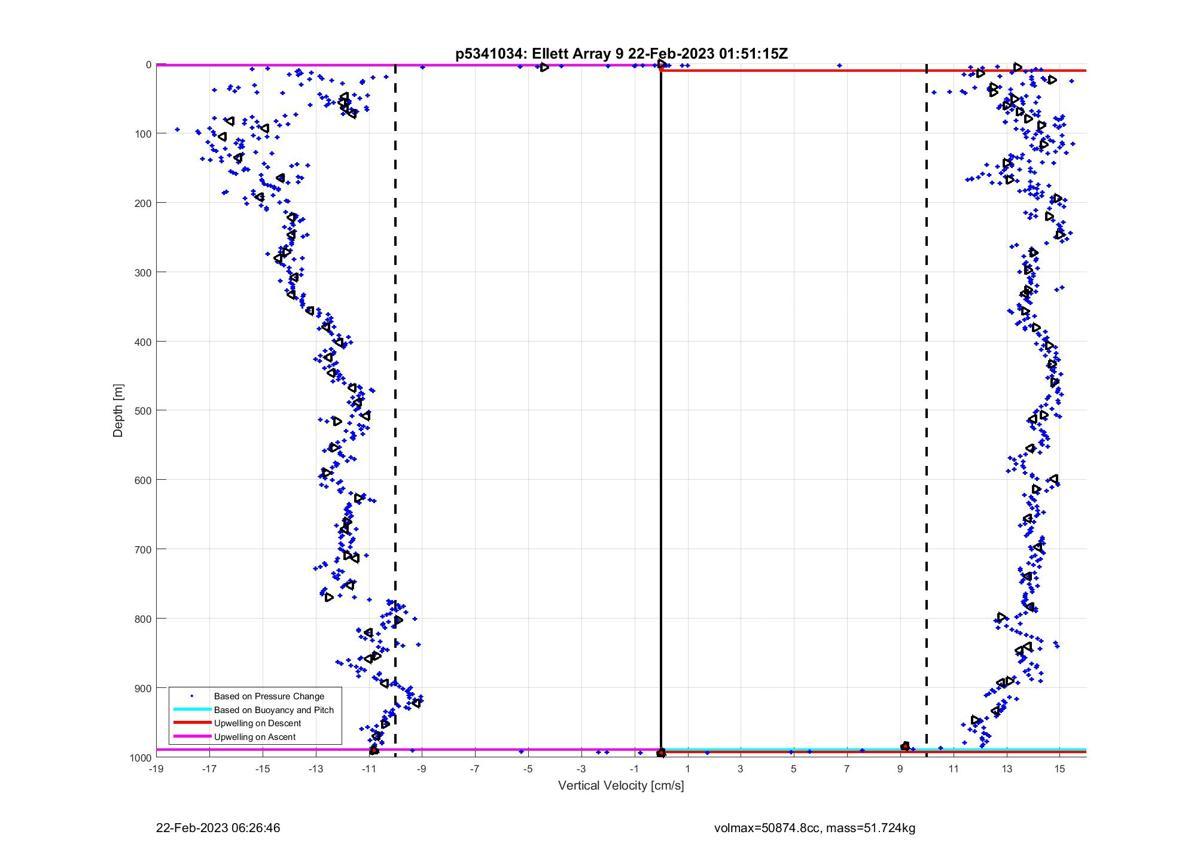Select the "Depth [m]" y-axis label

point(119,410)
